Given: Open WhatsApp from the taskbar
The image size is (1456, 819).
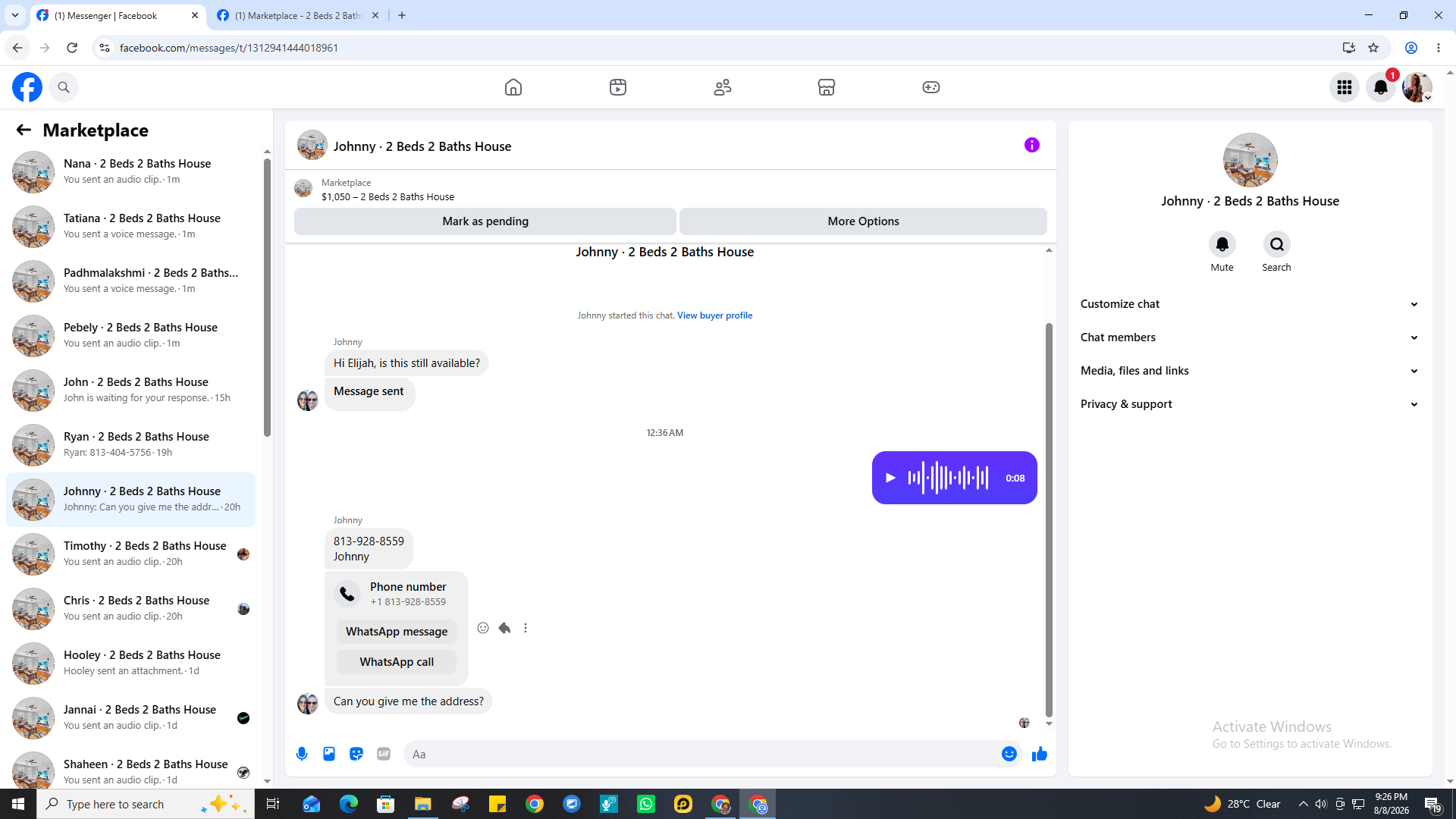Looking at the screenshot, I should pyautogui.click(x=646, y=804).
